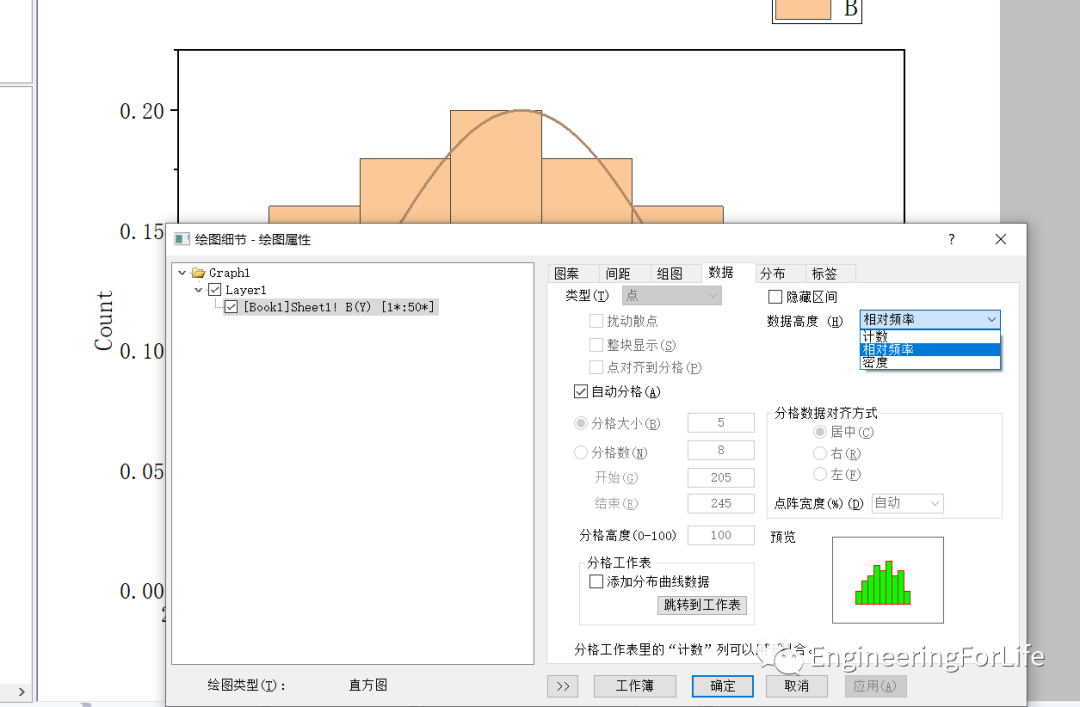Select the 居中 alignment radio button
The width and height of the screenshot is (1080, 707).
click(820, 432)
